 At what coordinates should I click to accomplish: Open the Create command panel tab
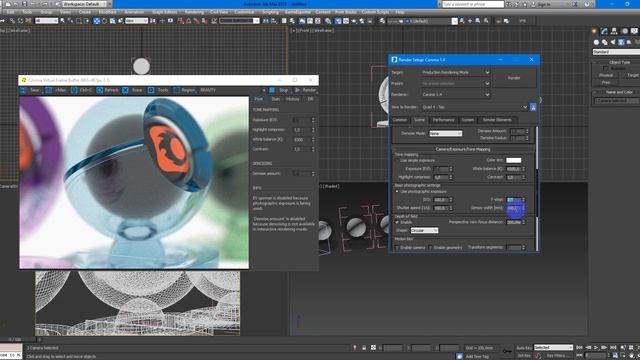594,31
